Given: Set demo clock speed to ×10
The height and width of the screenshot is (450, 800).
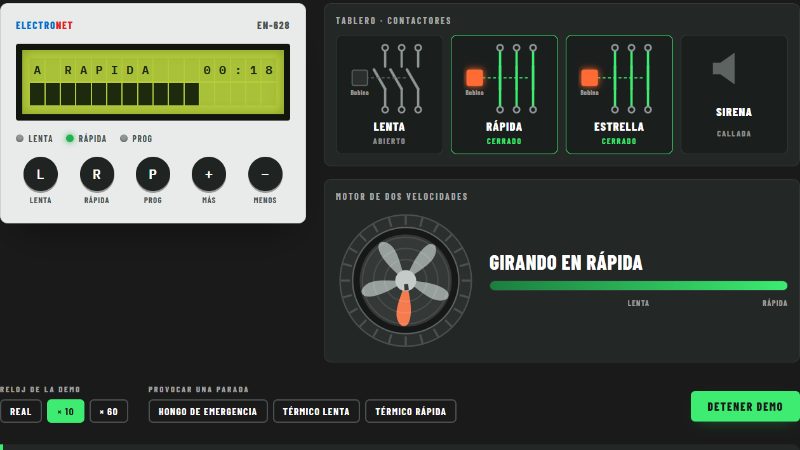Looking at the screenshot, I should tap(66, 411).
